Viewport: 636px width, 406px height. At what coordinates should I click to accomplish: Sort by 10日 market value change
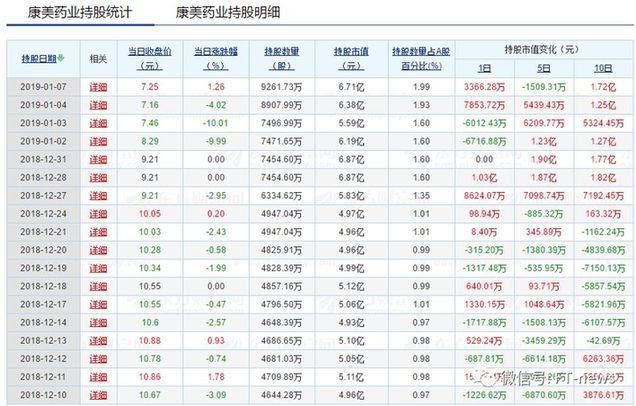point(603,68)
